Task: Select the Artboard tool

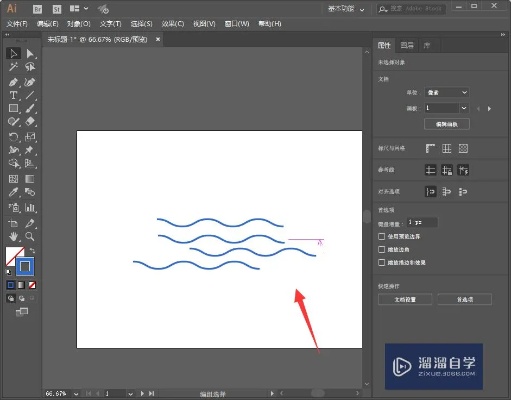Action: click(x=13, y=223)
